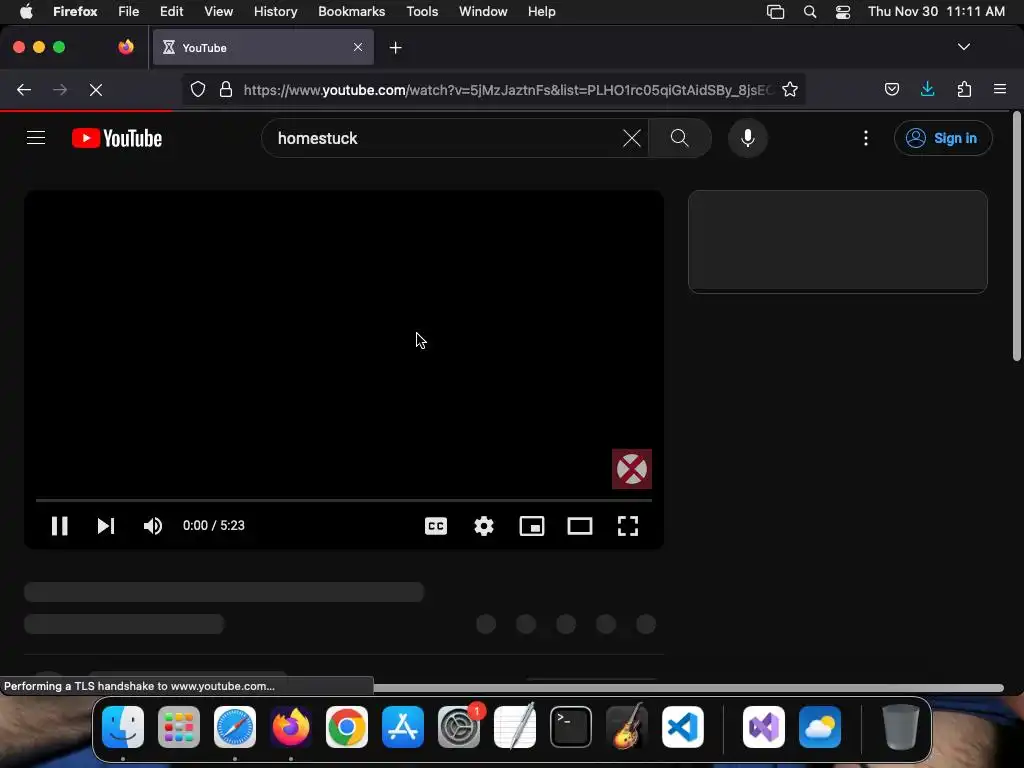Screen dimensions: 1024x768
Task: Launch GarageBand from the dock
Action: click(627, 727)
